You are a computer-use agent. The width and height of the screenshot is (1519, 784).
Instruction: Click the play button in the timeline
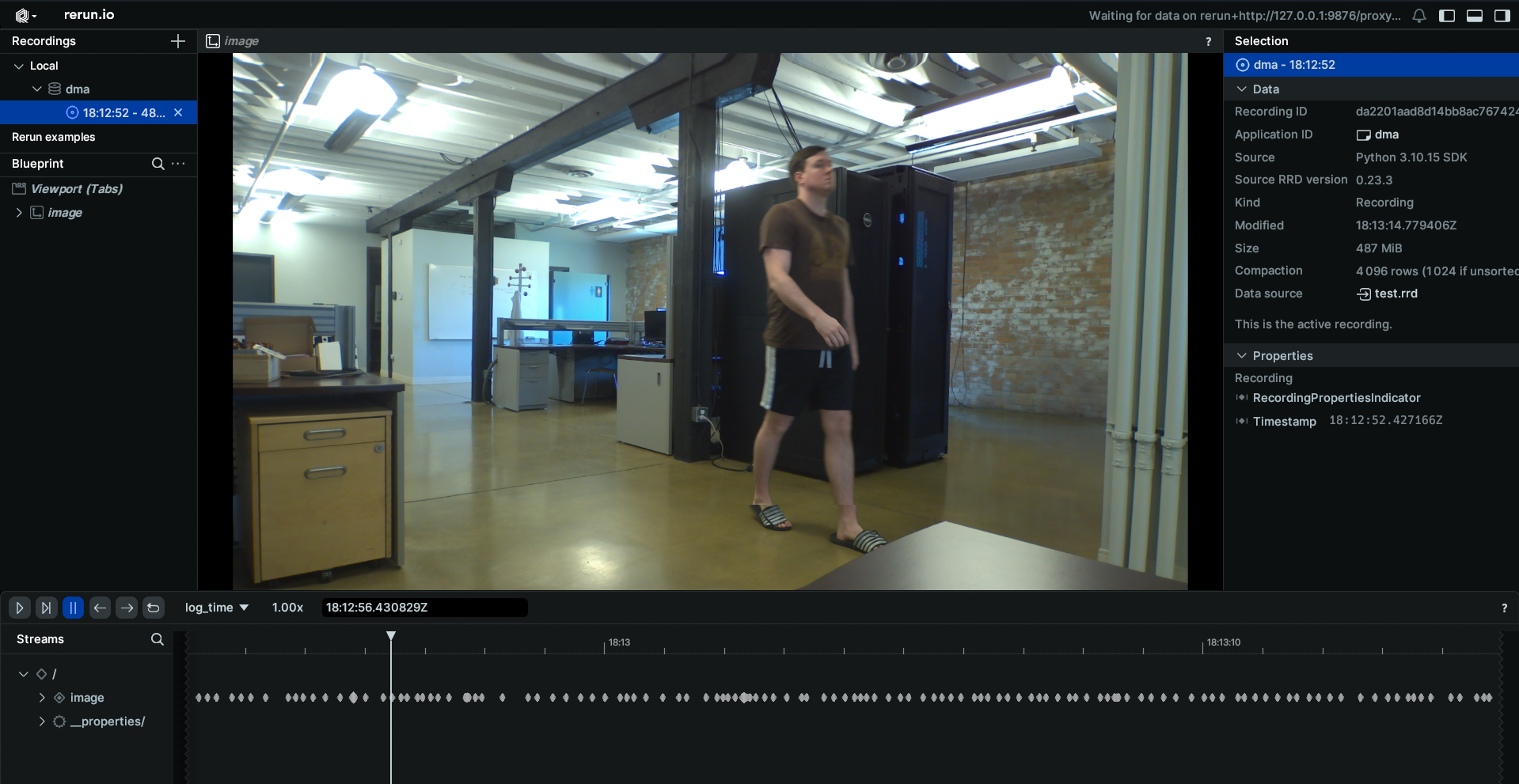click(x=20, y=608)
